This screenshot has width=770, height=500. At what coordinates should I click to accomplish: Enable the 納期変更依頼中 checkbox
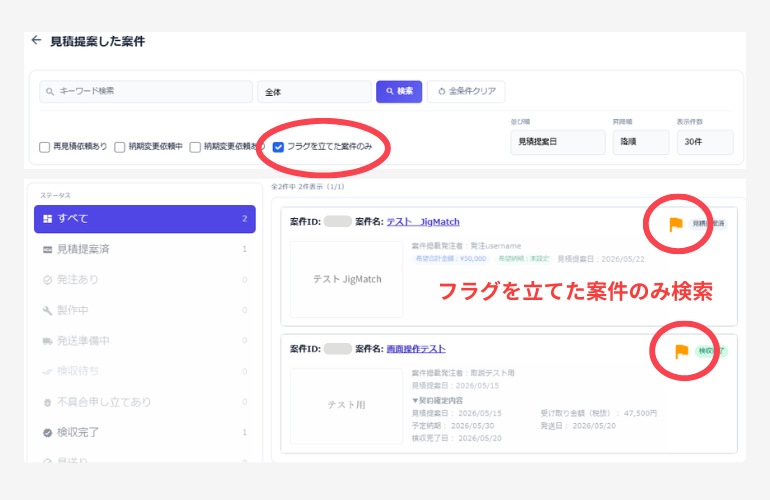pyautogui.click(x=120, y=147)
